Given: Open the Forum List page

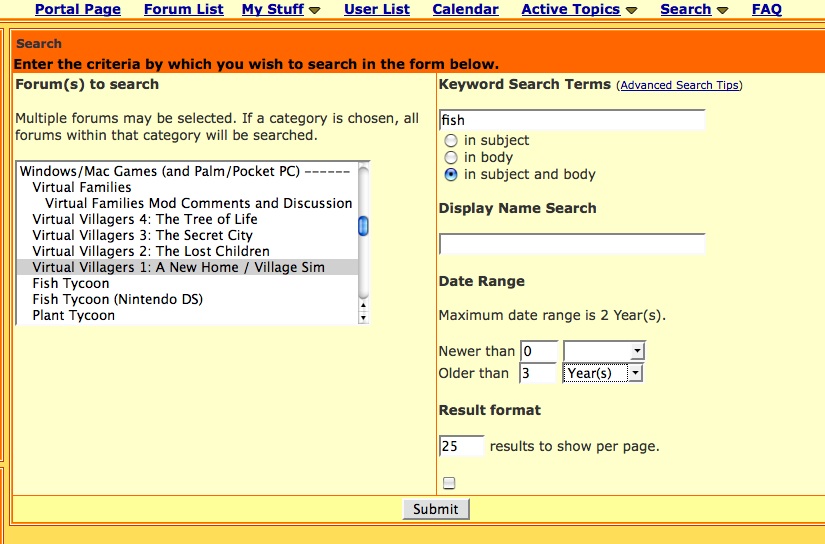Looking at the screenshot, I should pos(183,9).
